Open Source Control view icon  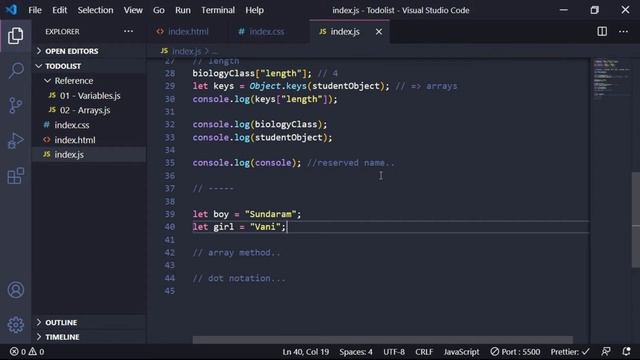[x=16, y=105]
